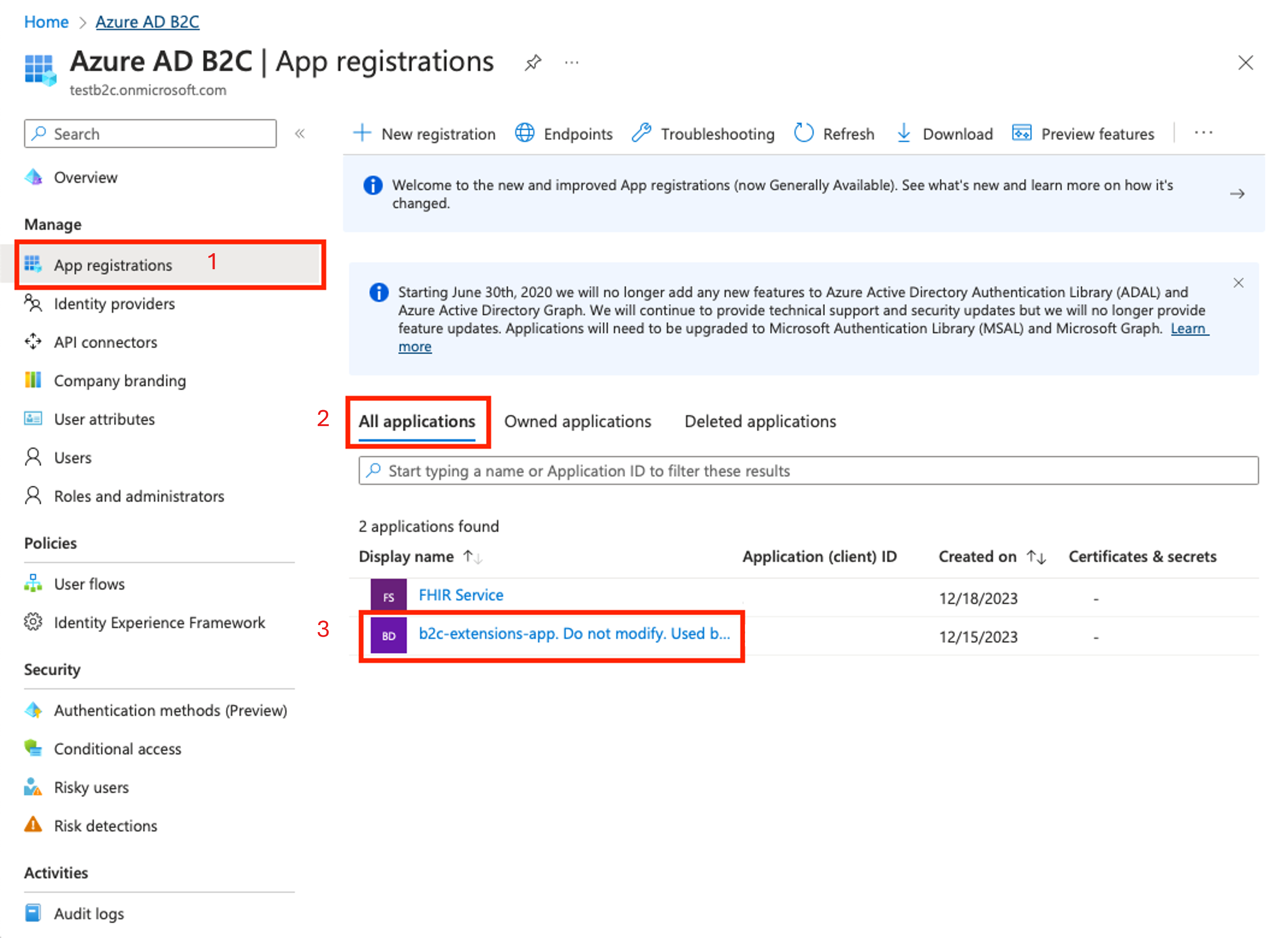The height and width of the screenshot is (938, 1288).
Task: Follow the welcome banner arrow
Action: tap(1237, 194)
